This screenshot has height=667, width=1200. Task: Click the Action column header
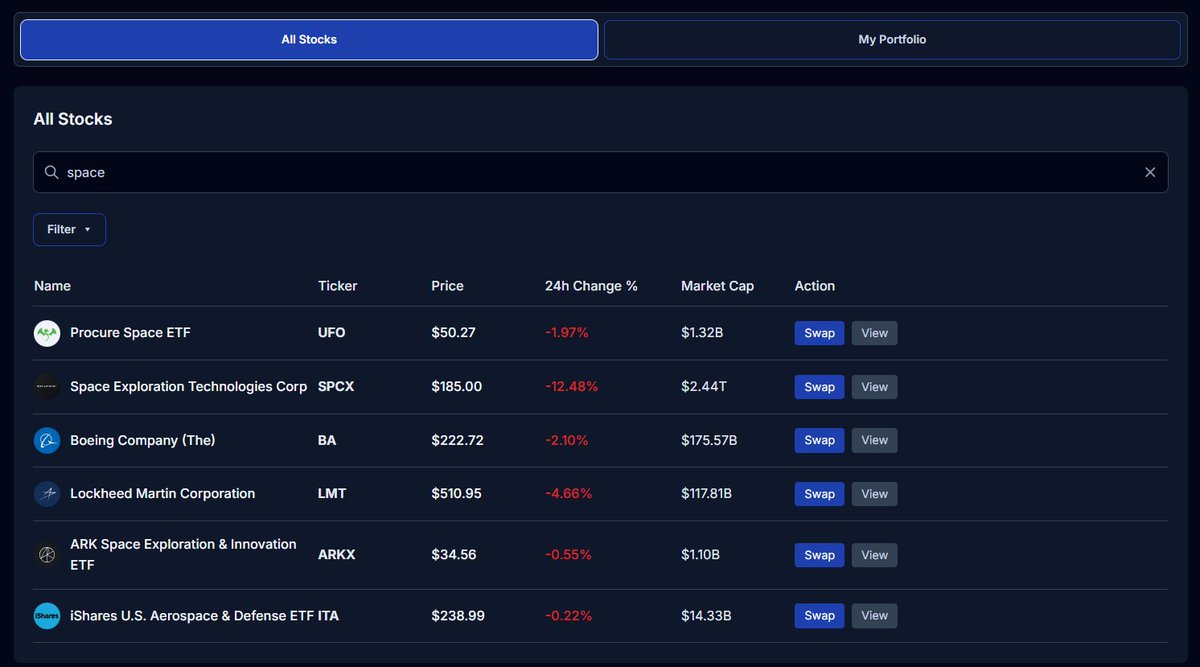point(815,286)
